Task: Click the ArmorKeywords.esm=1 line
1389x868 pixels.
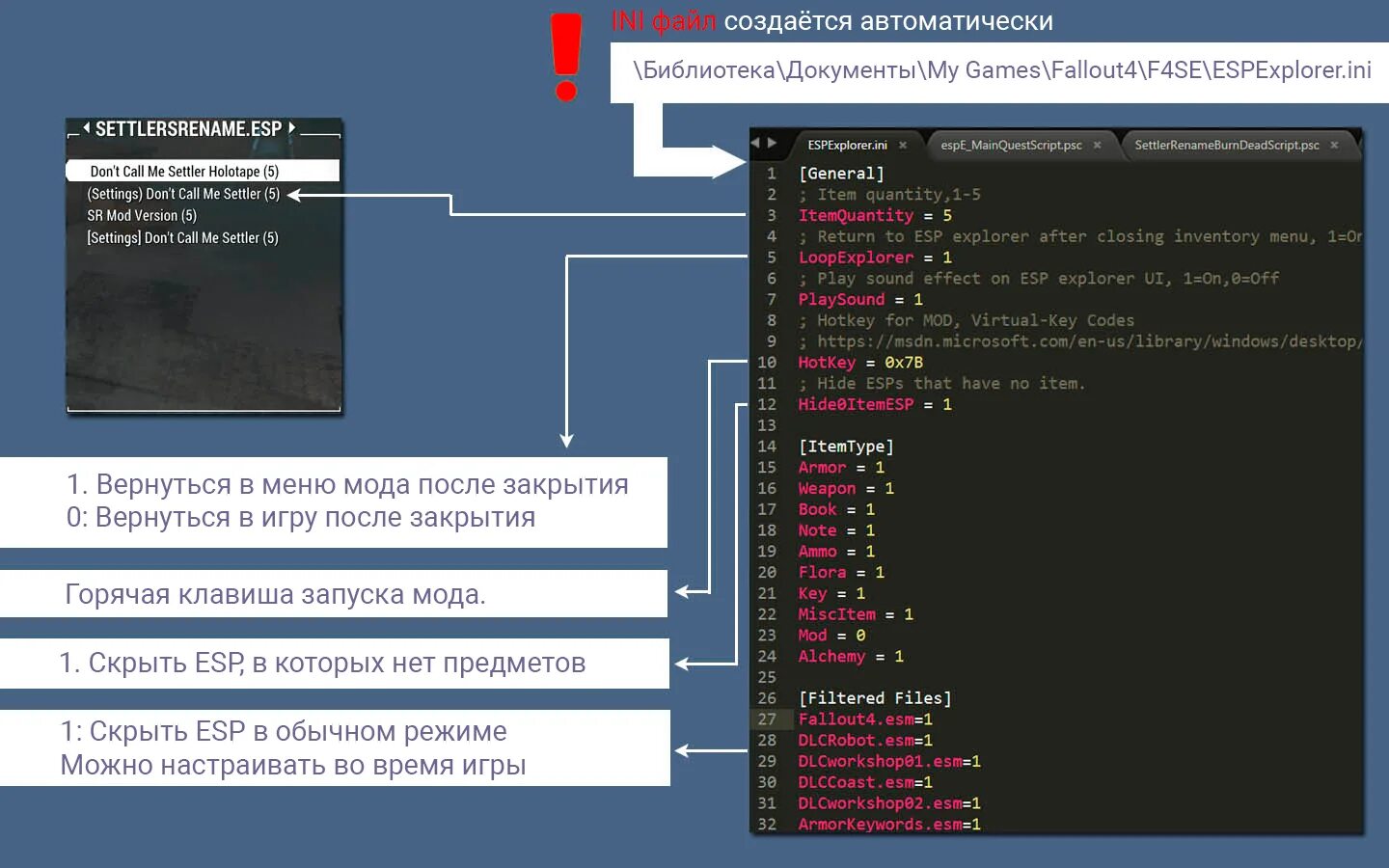Action: 889,825
